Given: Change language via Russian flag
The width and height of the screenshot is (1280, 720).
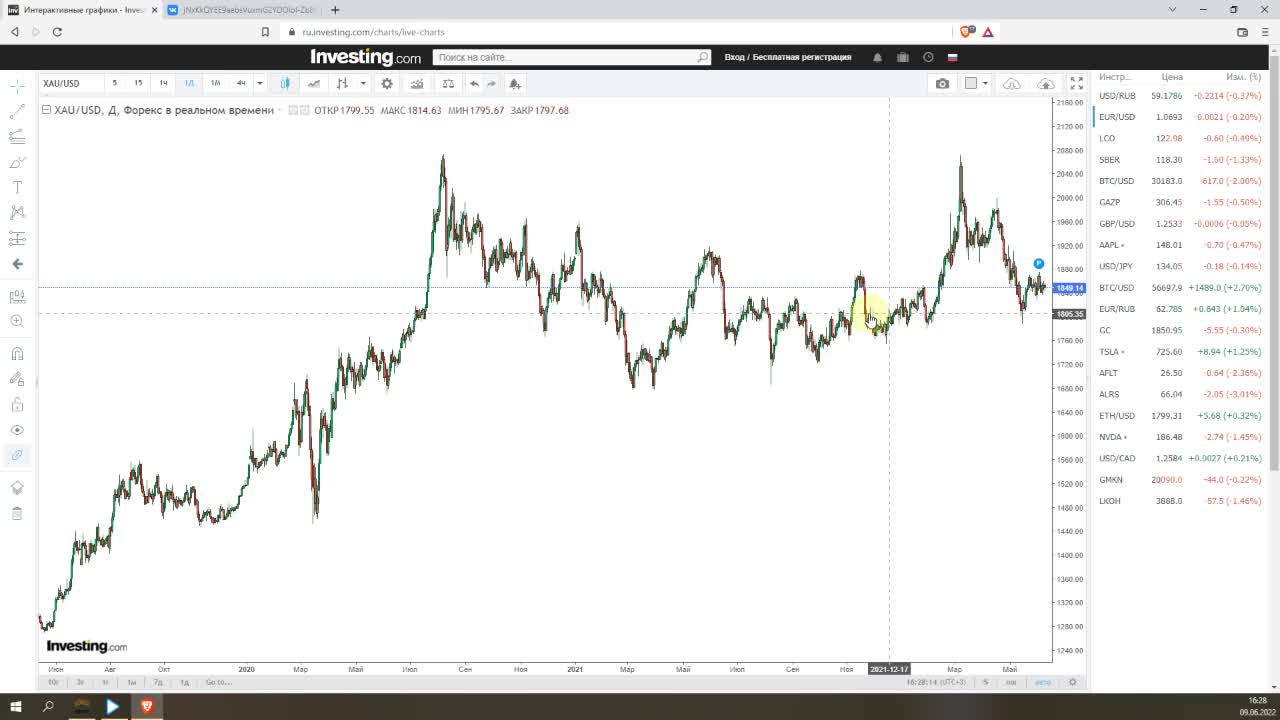Looking at the screenshot, I should click(x=952, y=57).
